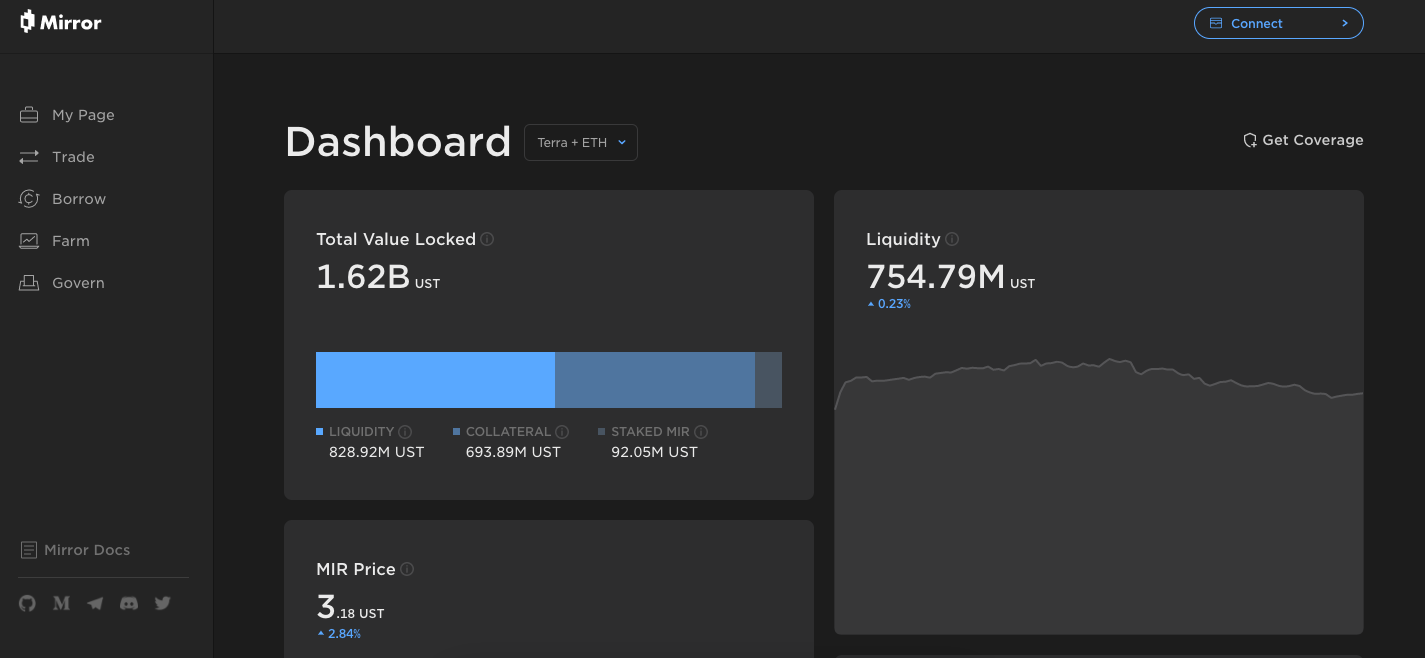Click the 3.18 UST MIR price
The width and height of the screenshot is (1425, 658).
tap(350, 607)
